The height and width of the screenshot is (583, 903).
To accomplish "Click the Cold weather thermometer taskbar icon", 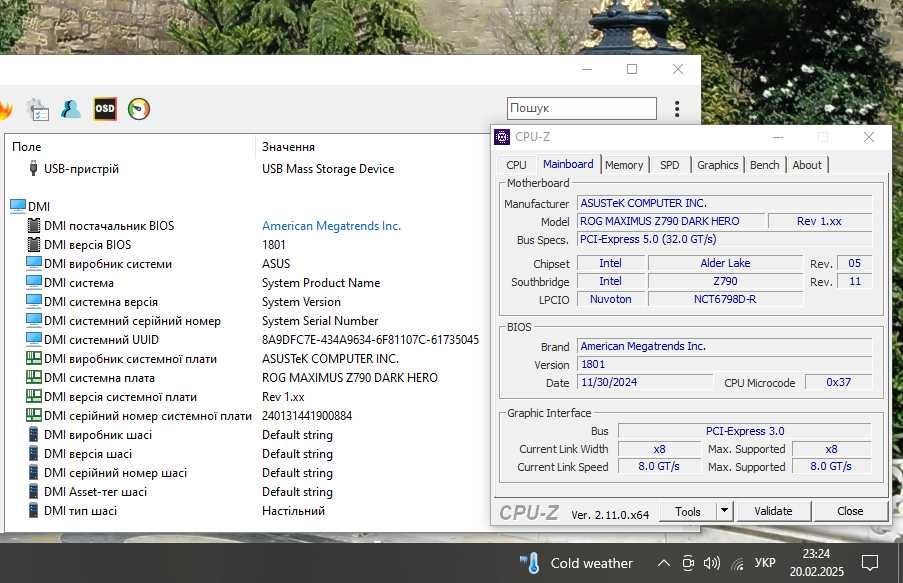I will [530, 563].
